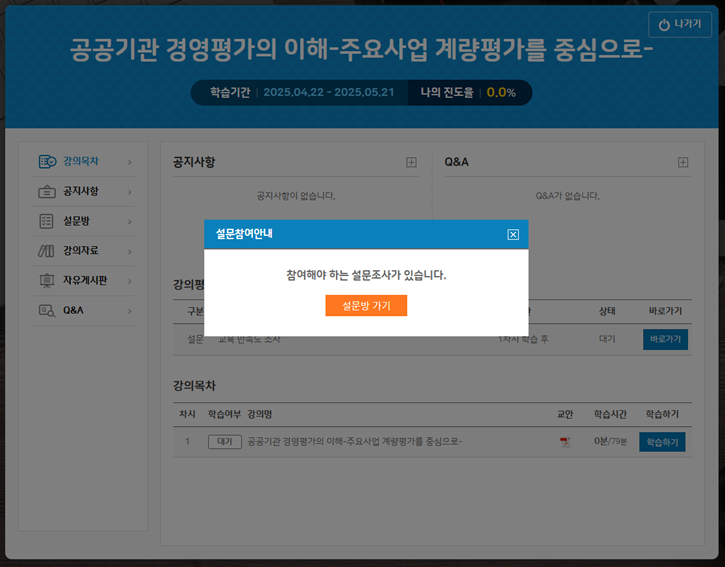Screen dimensions: 725x567
Task: Open the 강의자료 menu label
Action: click(81, 251)
